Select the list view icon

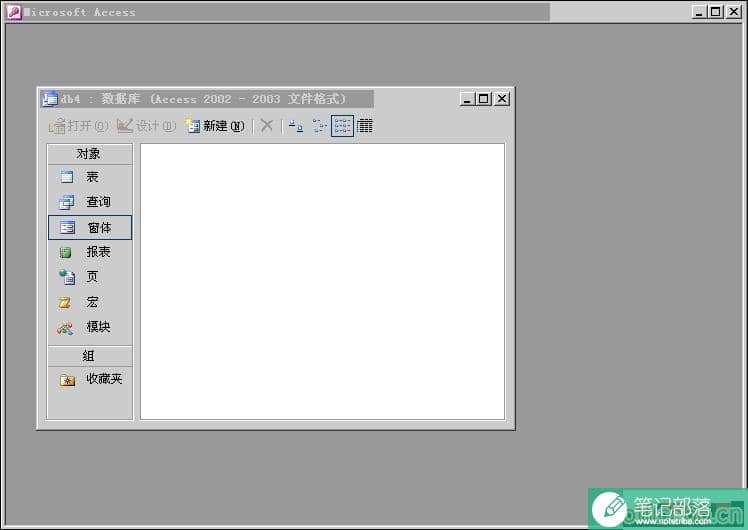click(x=342, y=126)
